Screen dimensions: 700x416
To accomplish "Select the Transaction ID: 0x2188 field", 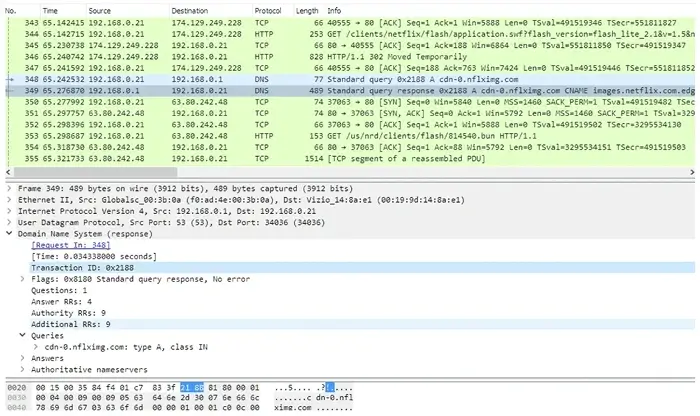I will (362, 268).
